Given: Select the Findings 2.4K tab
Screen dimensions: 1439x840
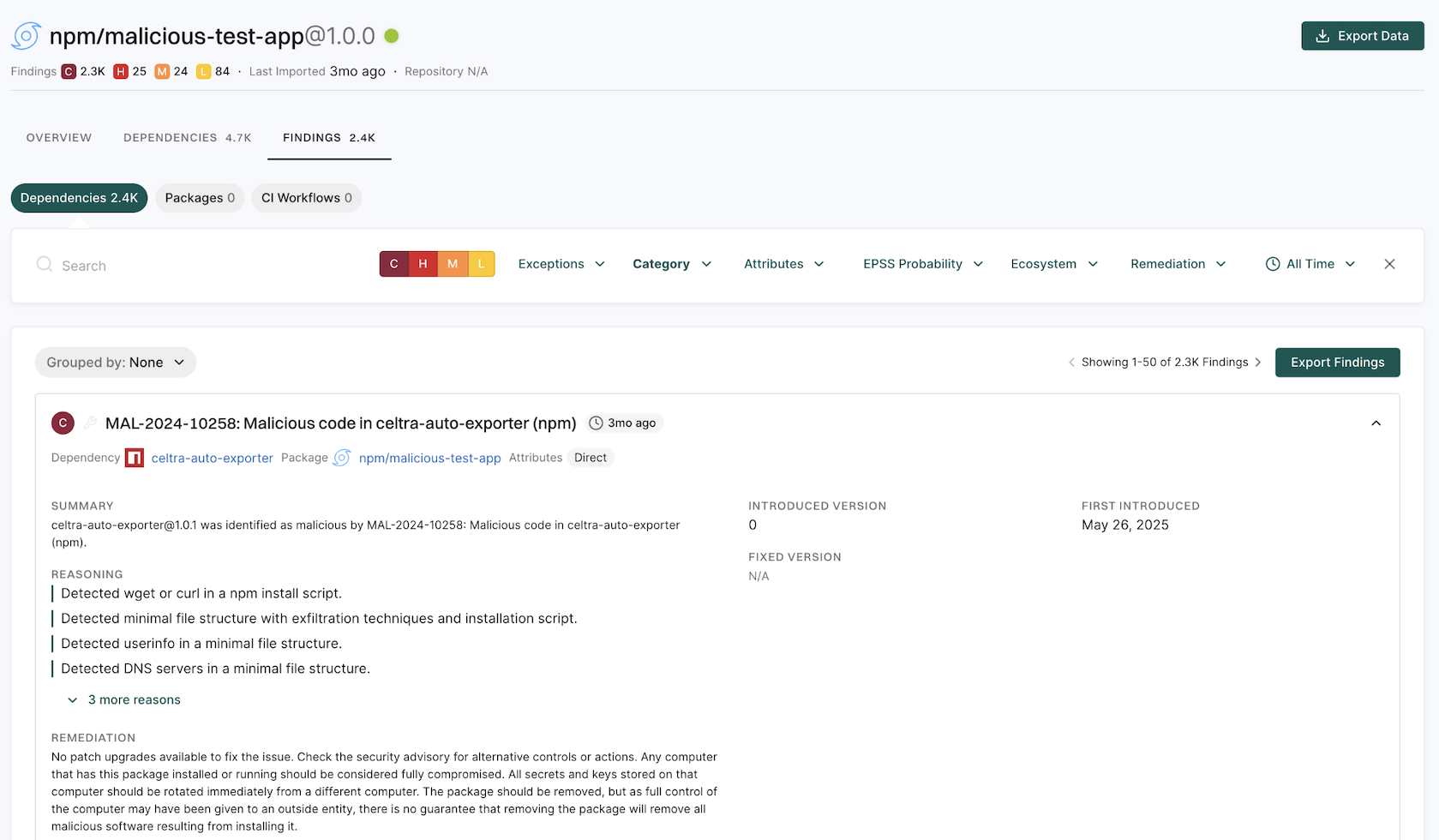Looking at the screenshot, I should [329, 137].
